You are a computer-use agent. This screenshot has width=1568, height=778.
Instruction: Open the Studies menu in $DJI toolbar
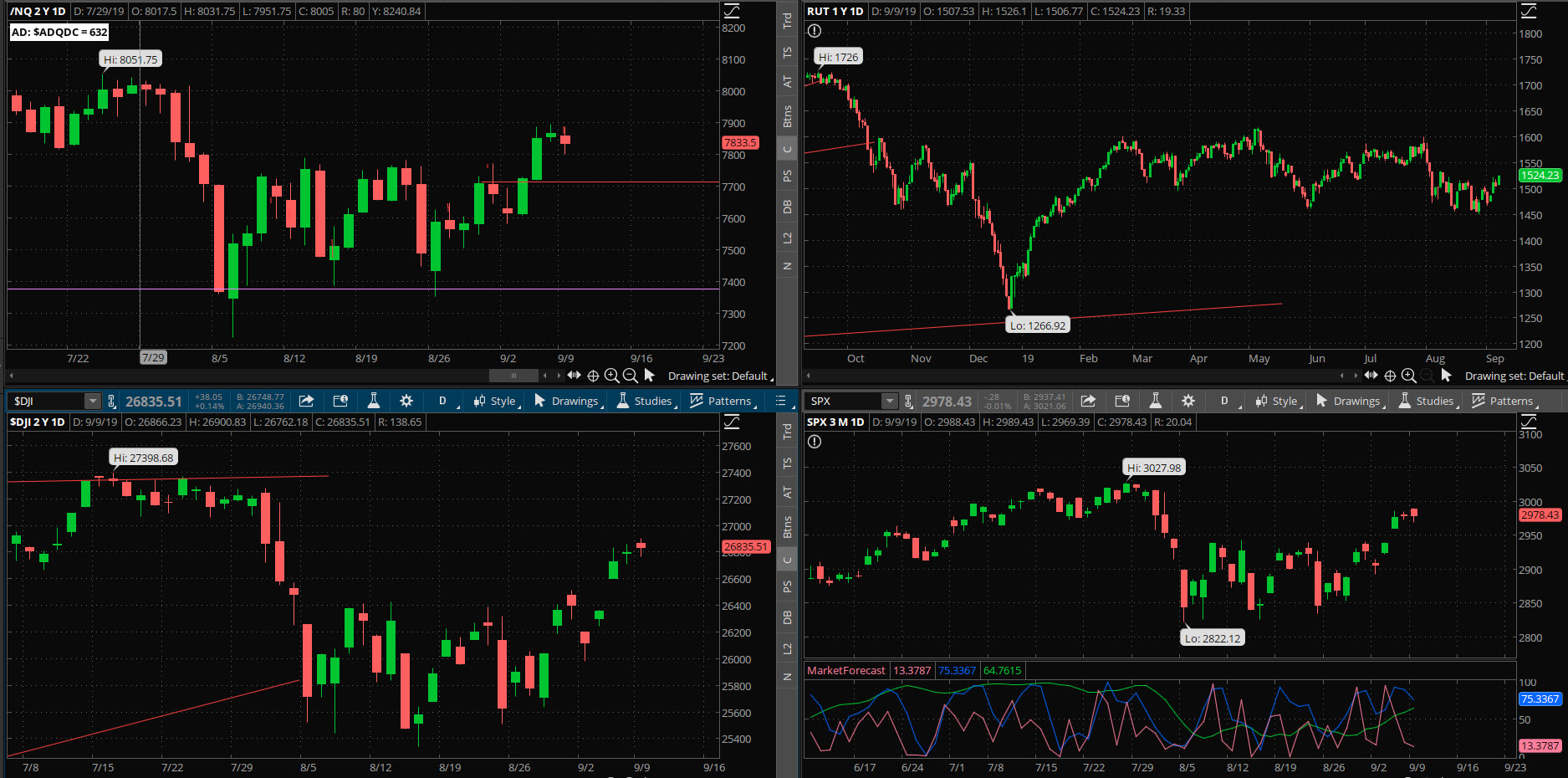646,402
